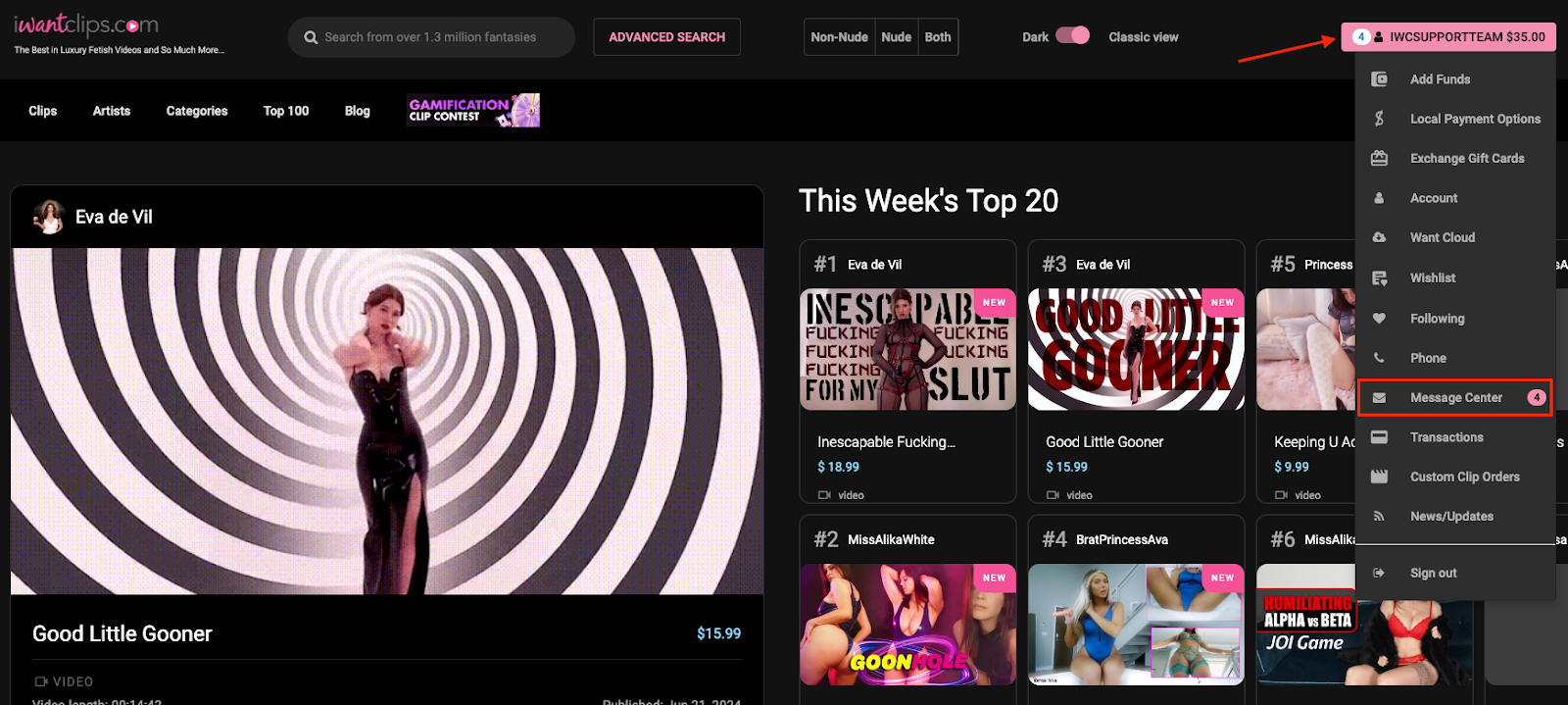Toggle the Dark mode switch
This screenshot has height=705, width=1568.
tap(1072, 35)
